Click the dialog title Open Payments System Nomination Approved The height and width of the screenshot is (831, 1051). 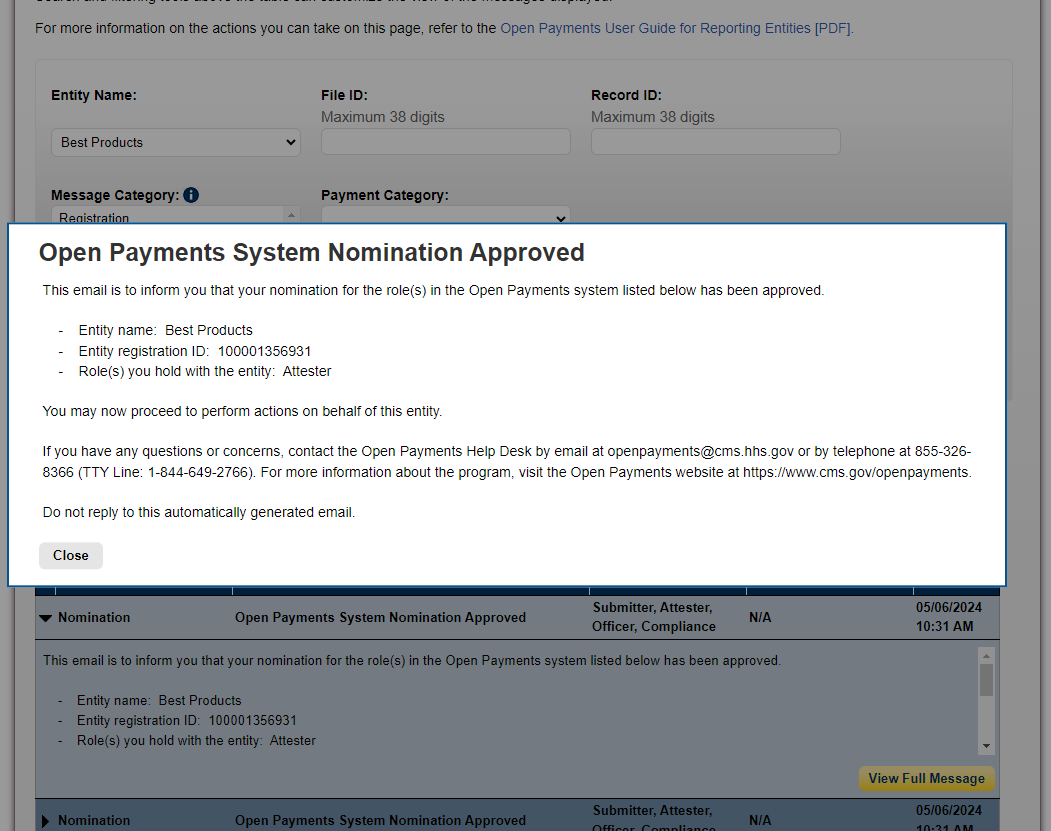coord(312,253)
